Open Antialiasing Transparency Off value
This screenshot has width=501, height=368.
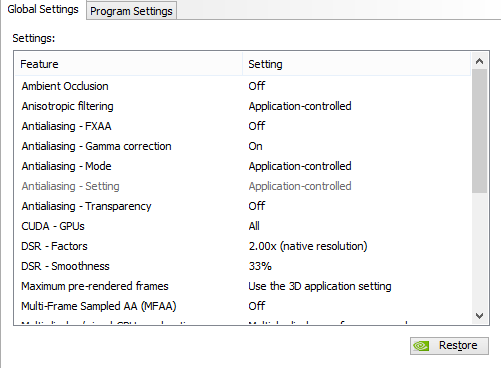[257, 206]
